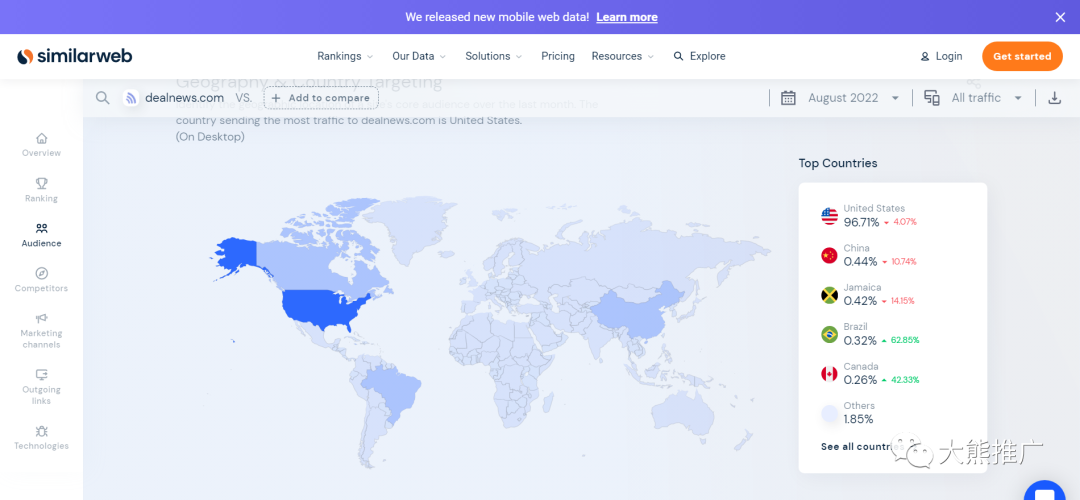Click the Others color swatch in Top Countries
The width and height of the screenshot is (1080, 500).
tap(829, 413)
